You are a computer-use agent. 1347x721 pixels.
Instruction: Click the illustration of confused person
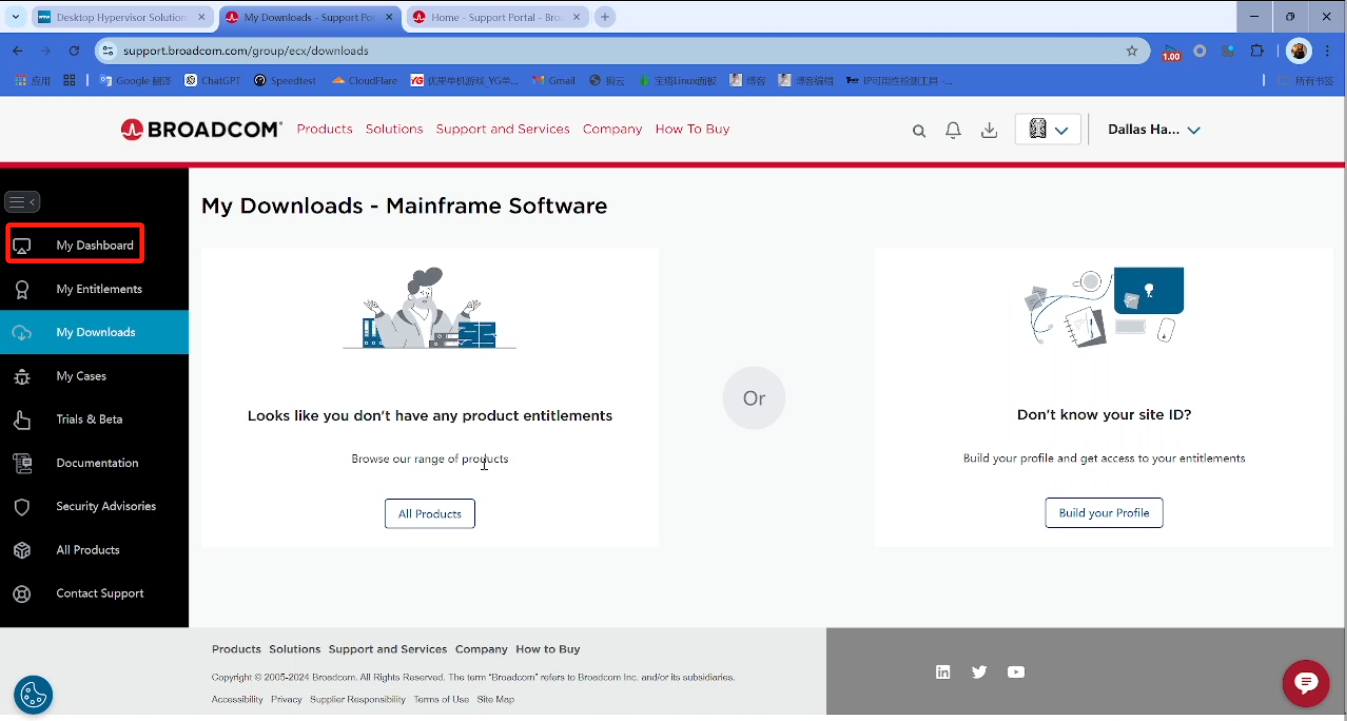coord(430,308)
